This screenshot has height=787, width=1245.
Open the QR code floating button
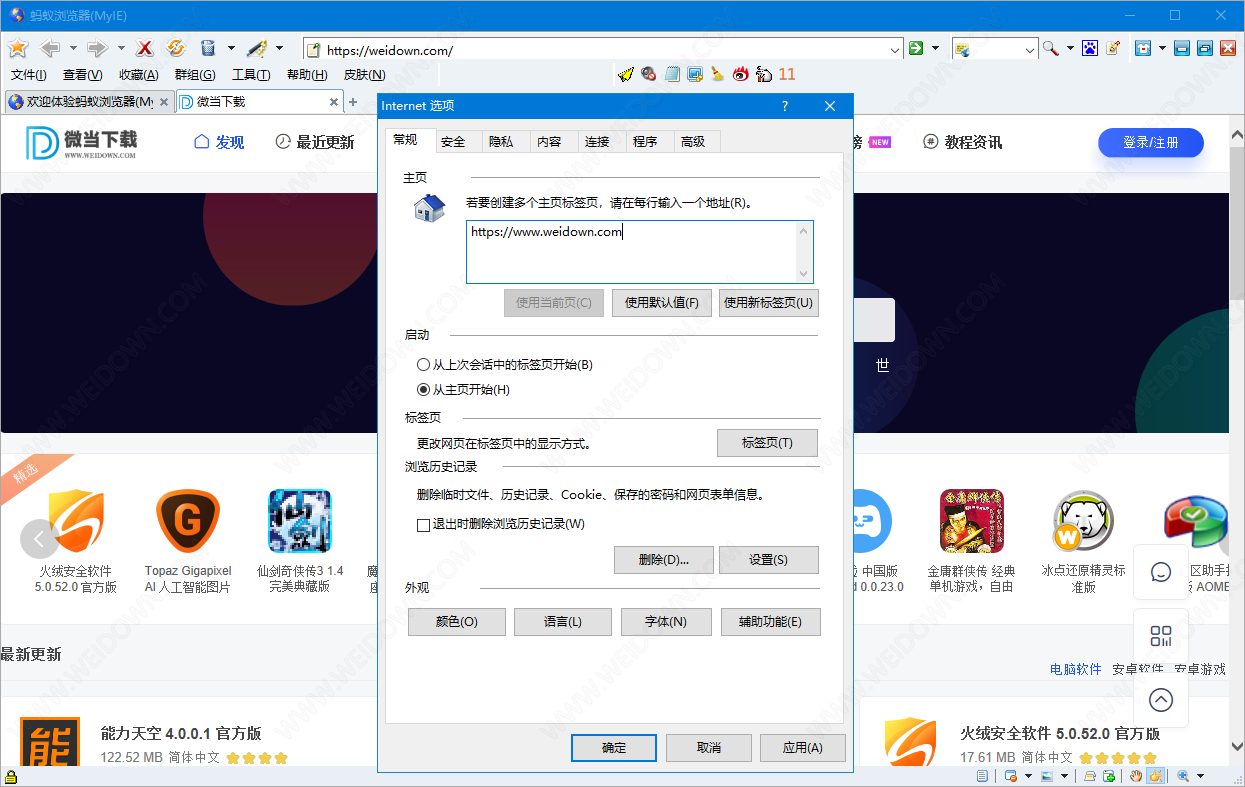[x=1161, y=636]
